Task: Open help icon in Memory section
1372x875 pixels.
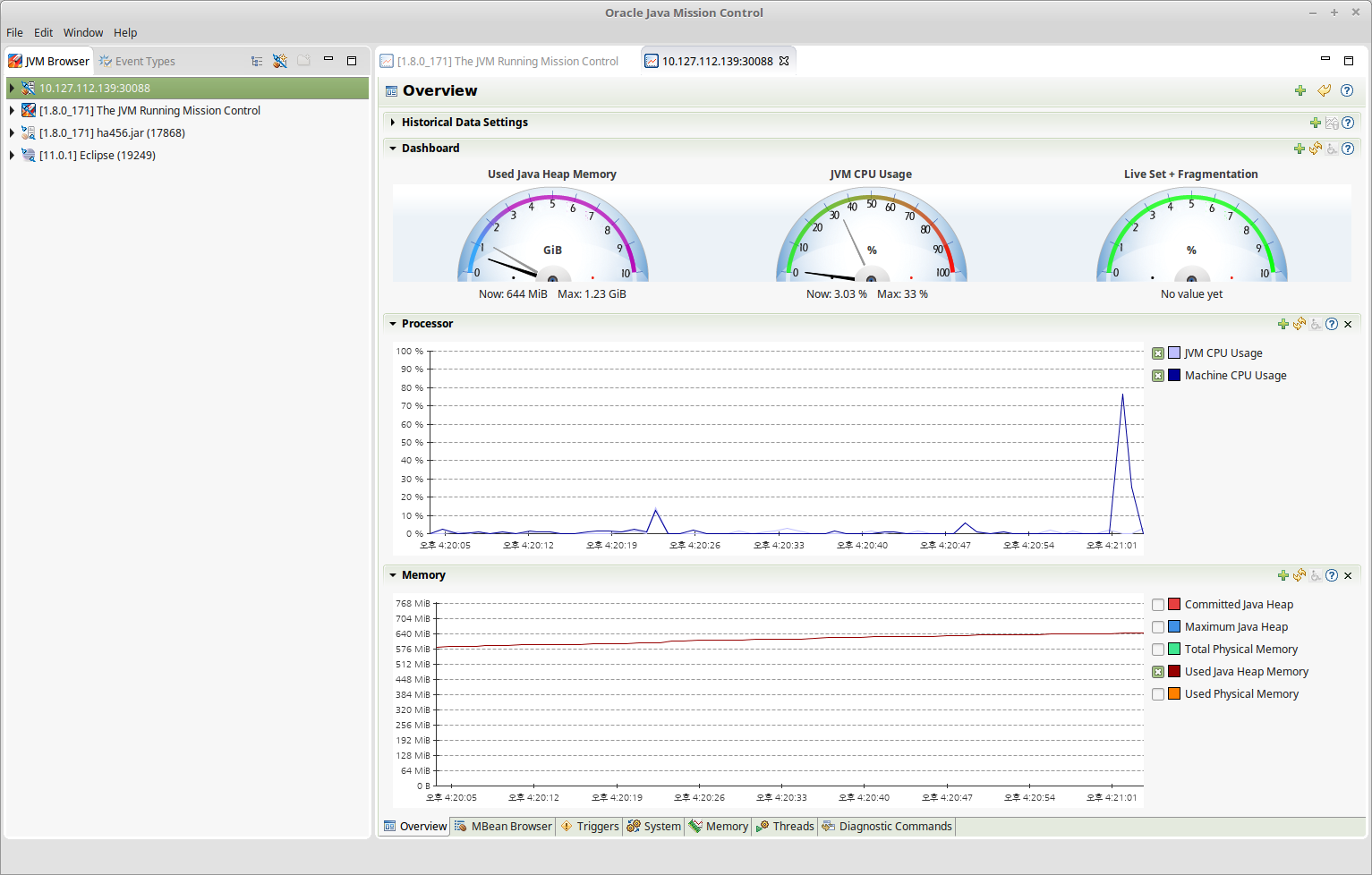Action: [x=1332, y=575]
